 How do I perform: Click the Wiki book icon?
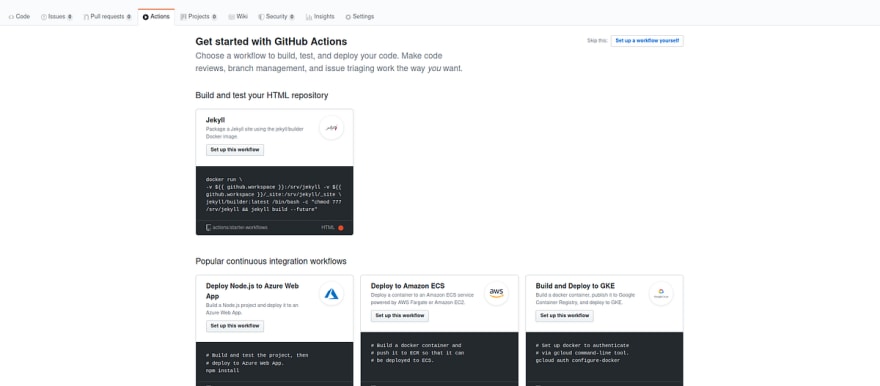click(231, 17)
